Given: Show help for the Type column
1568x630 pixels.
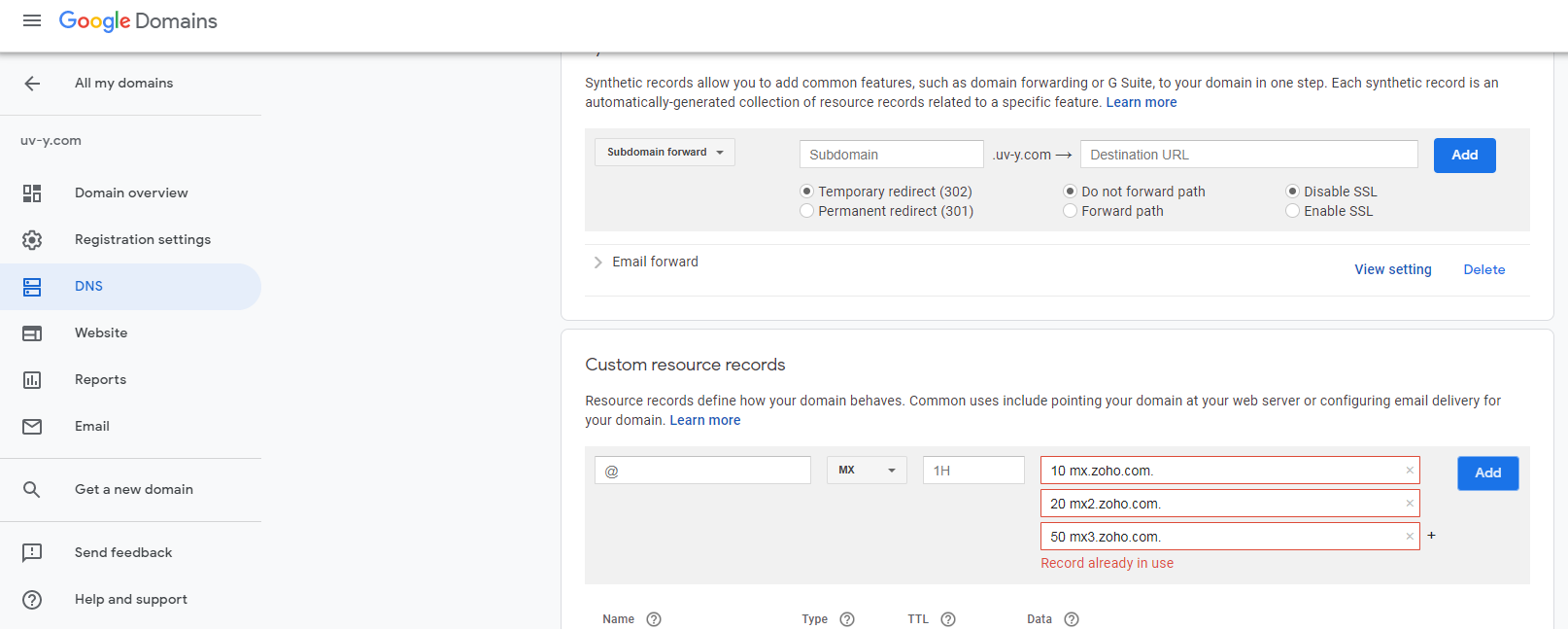Looking at the screenshot, I should [x=847, y=619].
